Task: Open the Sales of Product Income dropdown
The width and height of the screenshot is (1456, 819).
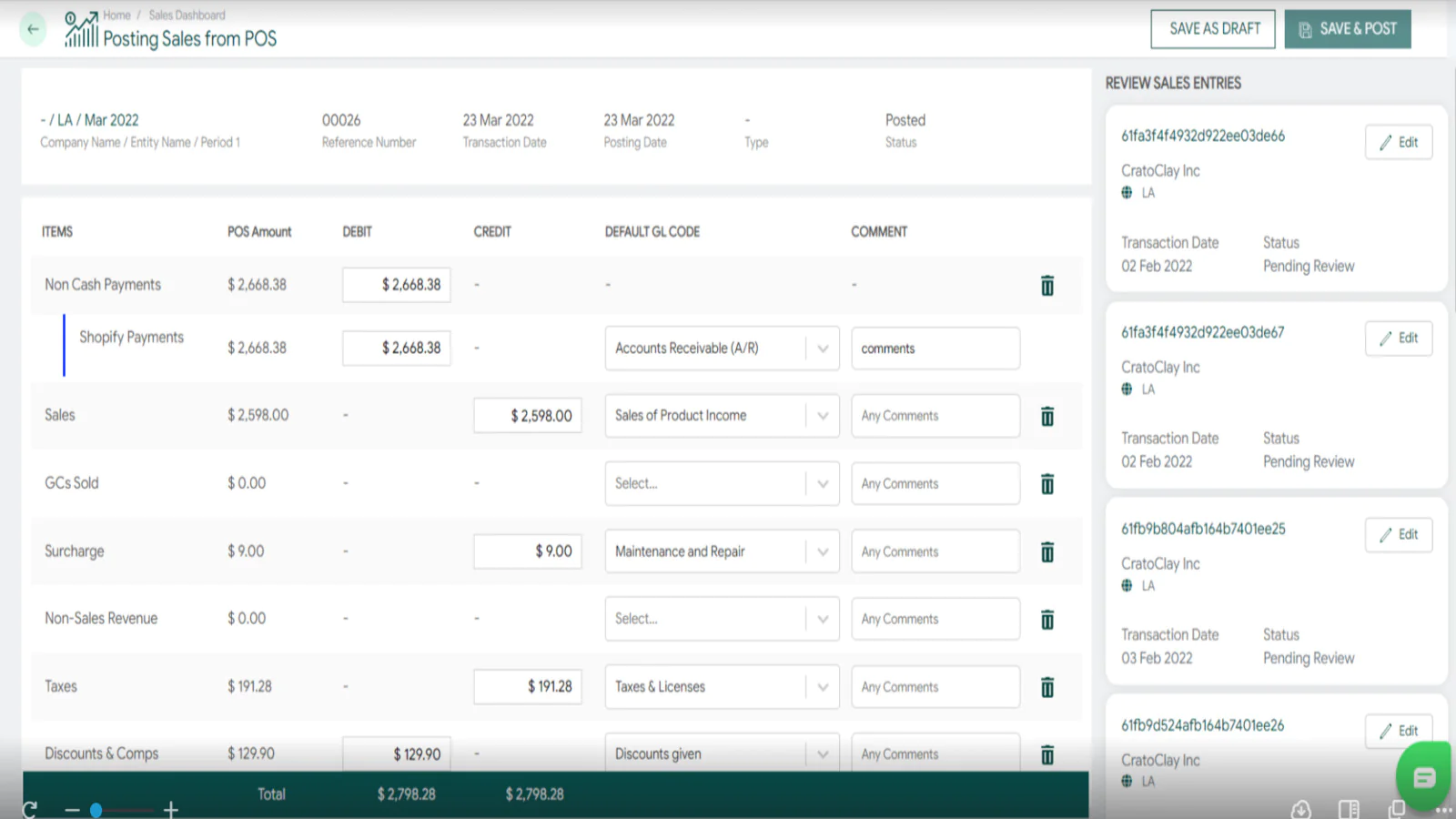Action: coord(822,416)
